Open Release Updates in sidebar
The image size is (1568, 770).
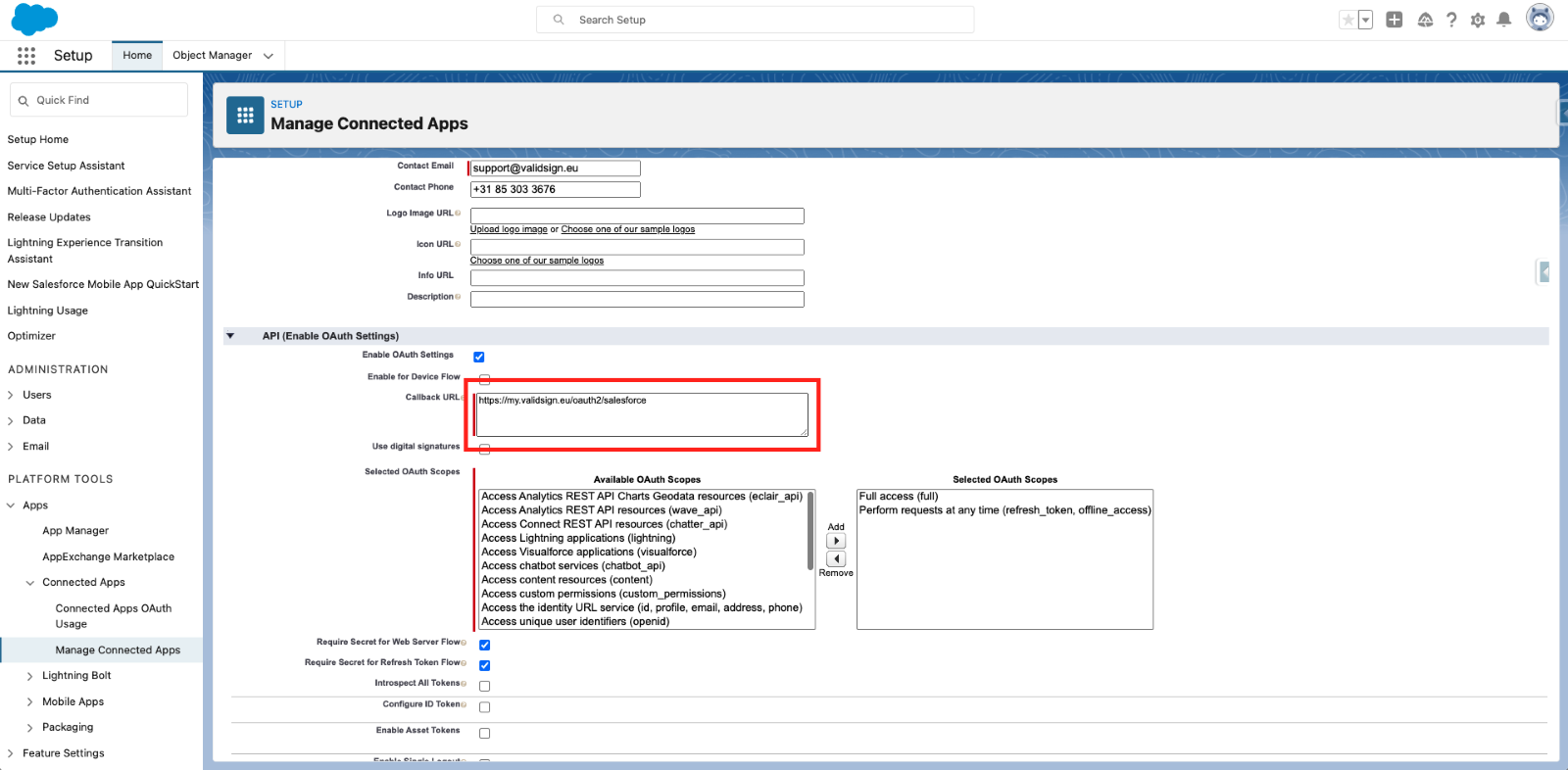(49, 217)
